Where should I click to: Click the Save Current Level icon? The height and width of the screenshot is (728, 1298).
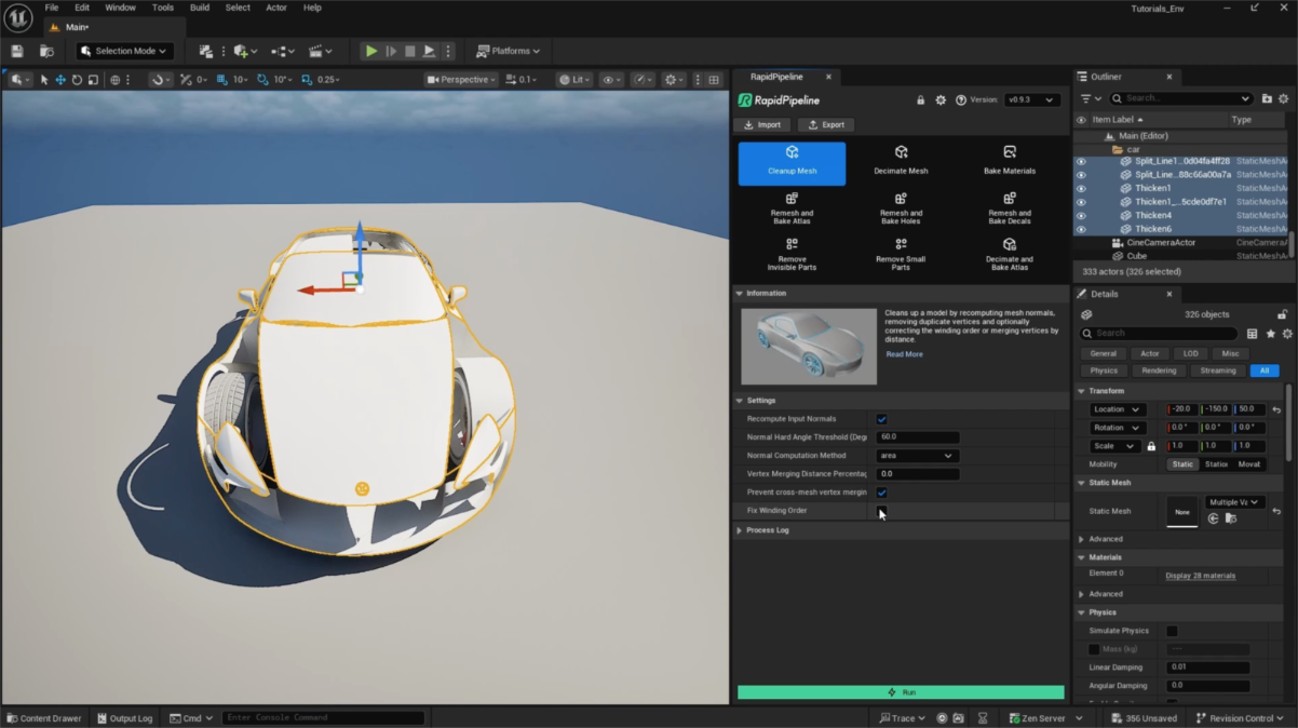pos(17,51)
